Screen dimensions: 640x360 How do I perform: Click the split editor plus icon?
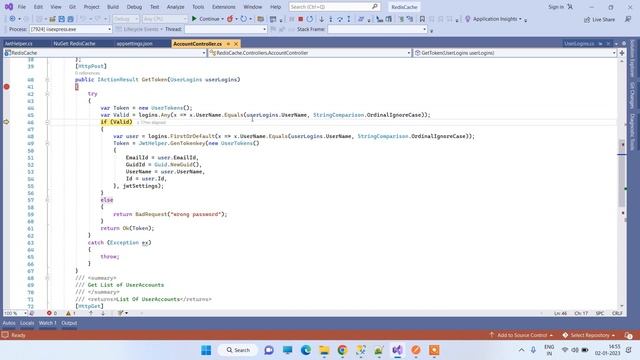[622, 53]
